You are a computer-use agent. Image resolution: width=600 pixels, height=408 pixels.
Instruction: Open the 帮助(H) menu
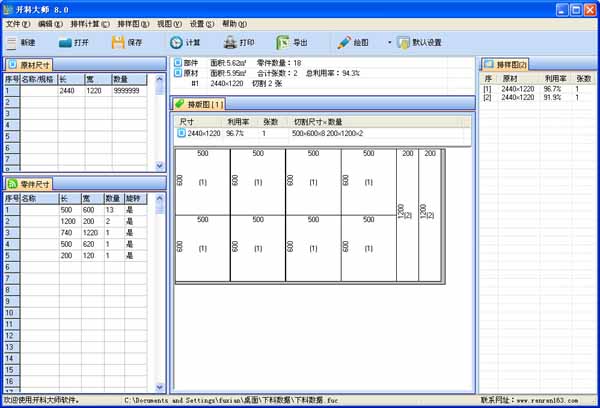tap(234, 24)
